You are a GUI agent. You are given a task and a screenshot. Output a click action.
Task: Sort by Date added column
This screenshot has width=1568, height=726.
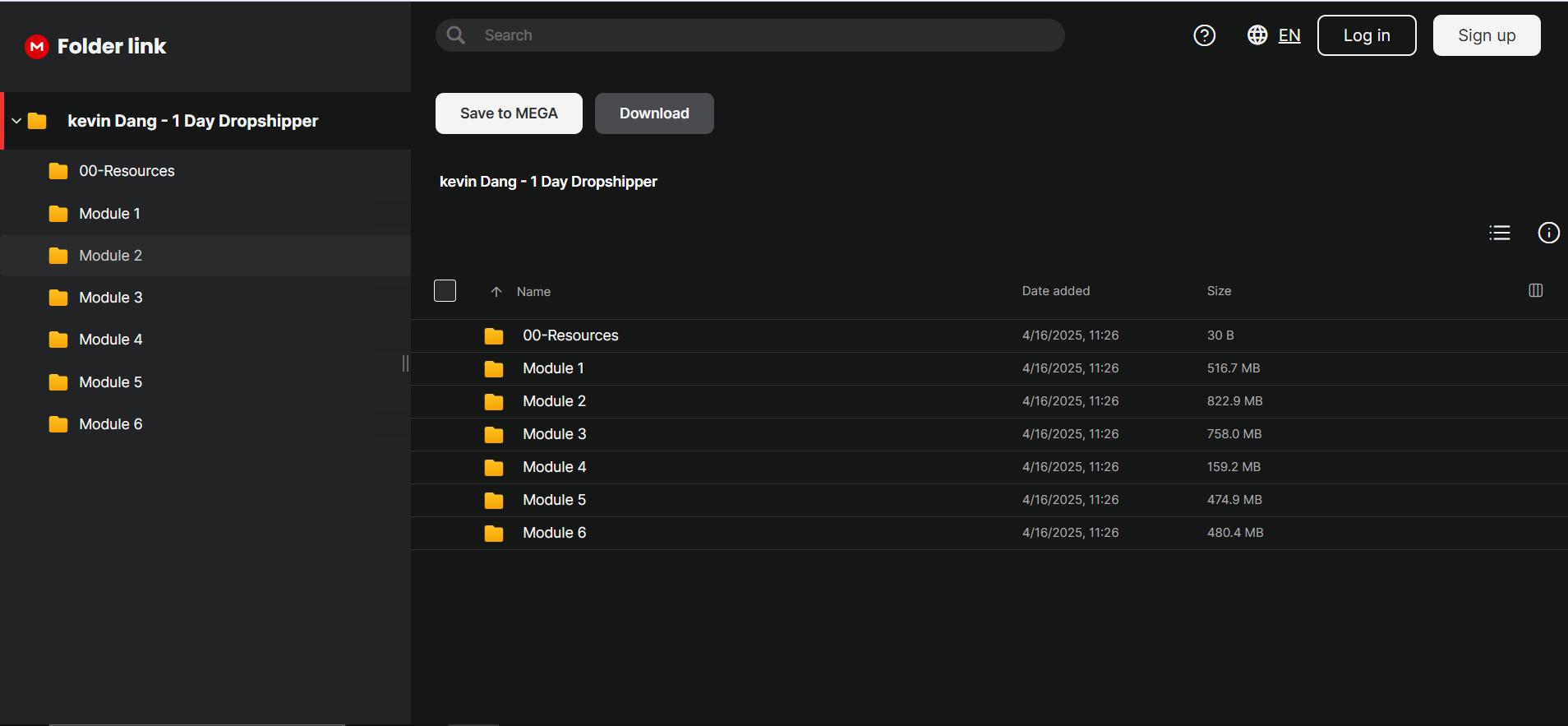1055,291
